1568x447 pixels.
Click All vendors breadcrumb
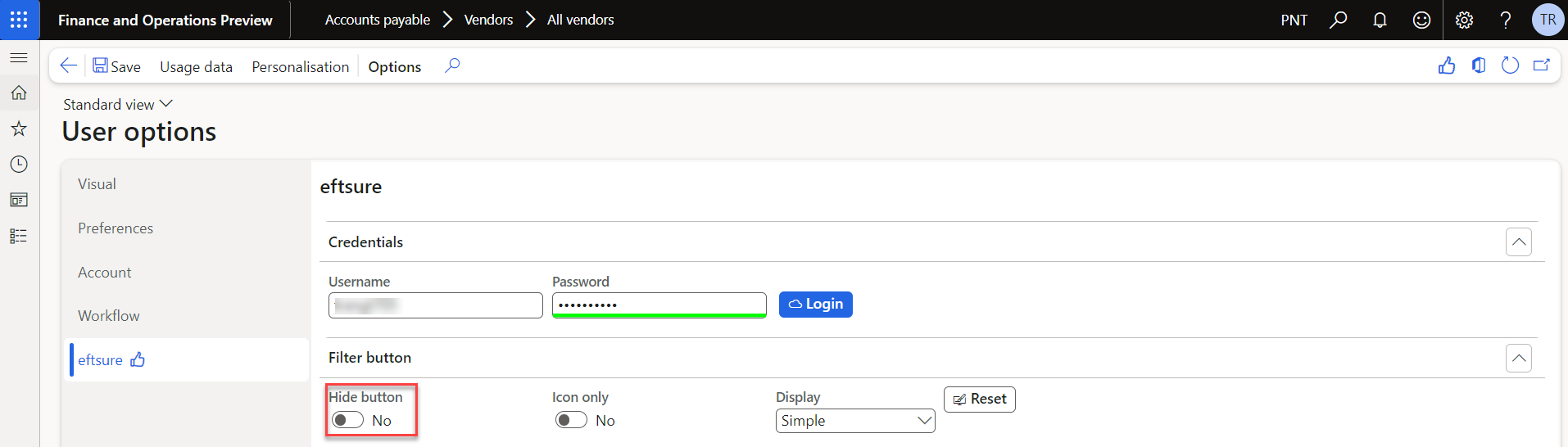580,20
